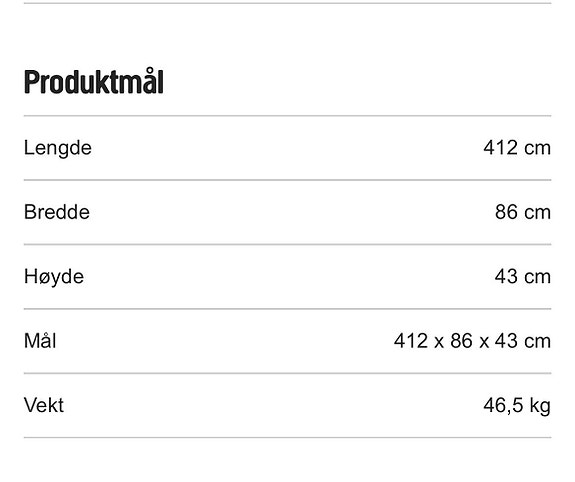Click the cm unit in the Høyde row
Image resolution: width=575 pixels, height=482 pixels.
click(538, 277)
